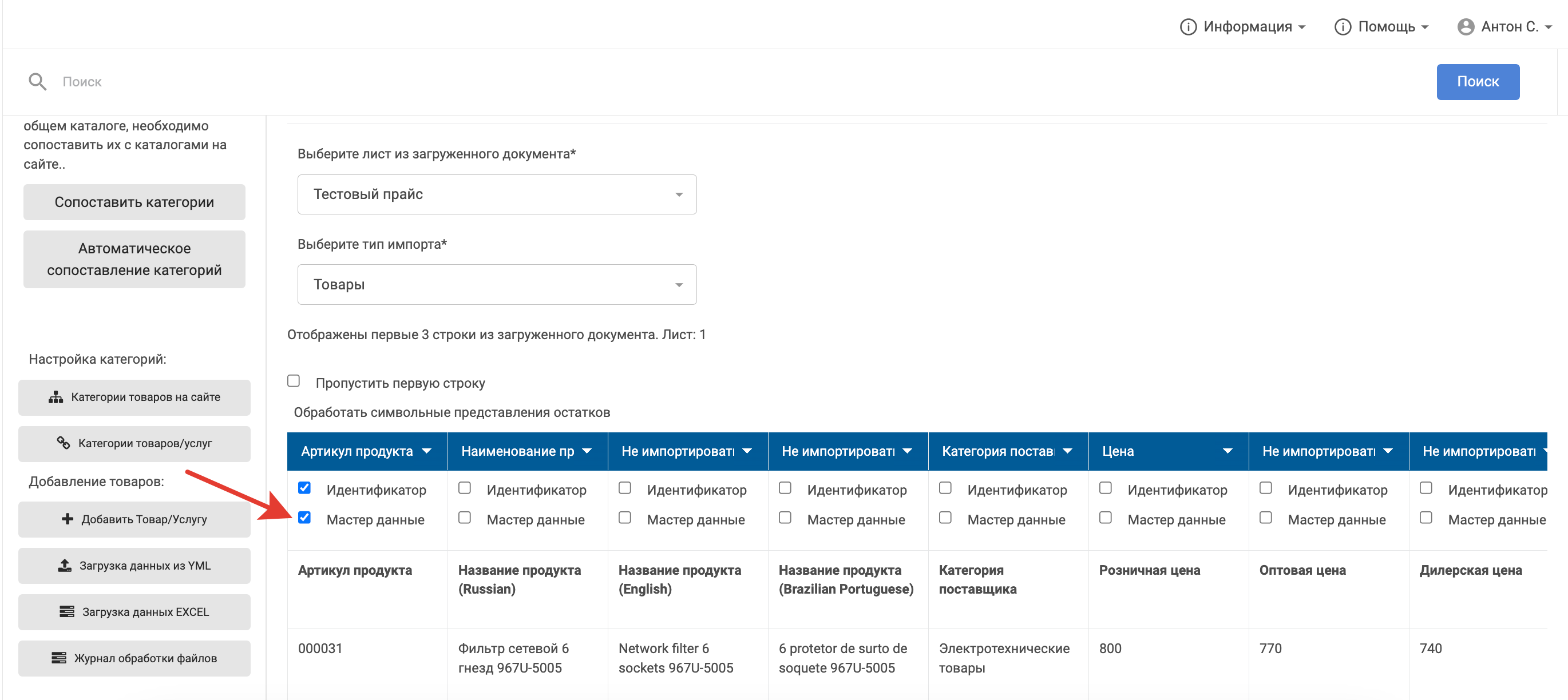The width and height of the screenshot is (1568, 700).
Task: Click the user avatar icon for Антон С.
Action: click(x=1465, y=27)
